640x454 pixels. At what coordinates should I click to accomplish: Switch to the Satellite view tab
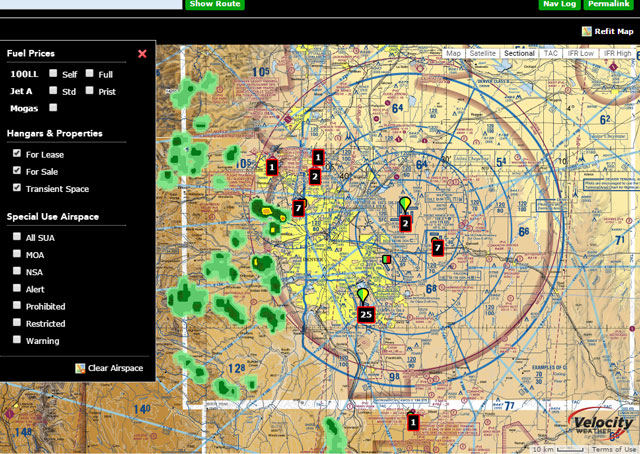click(x=482, y=53)
